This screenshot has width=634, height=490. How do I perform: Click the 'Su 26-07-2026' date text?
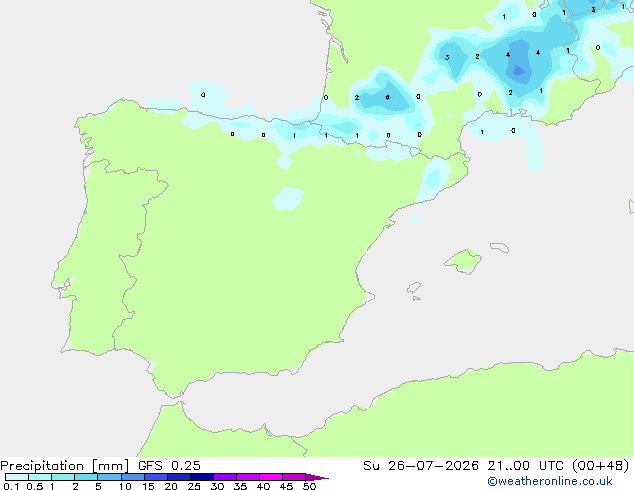pyautogui.click(x=421, y=466)
